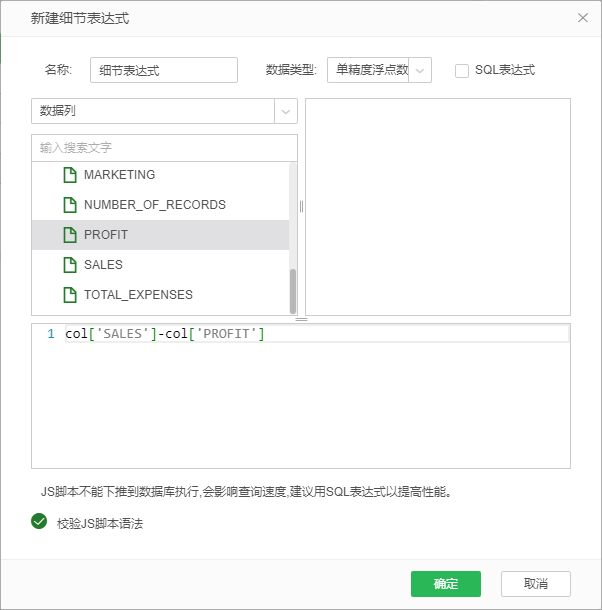Enable the SQL表达式 checkbox
Screen dimensions: 602x610
[x=462, y=70]
